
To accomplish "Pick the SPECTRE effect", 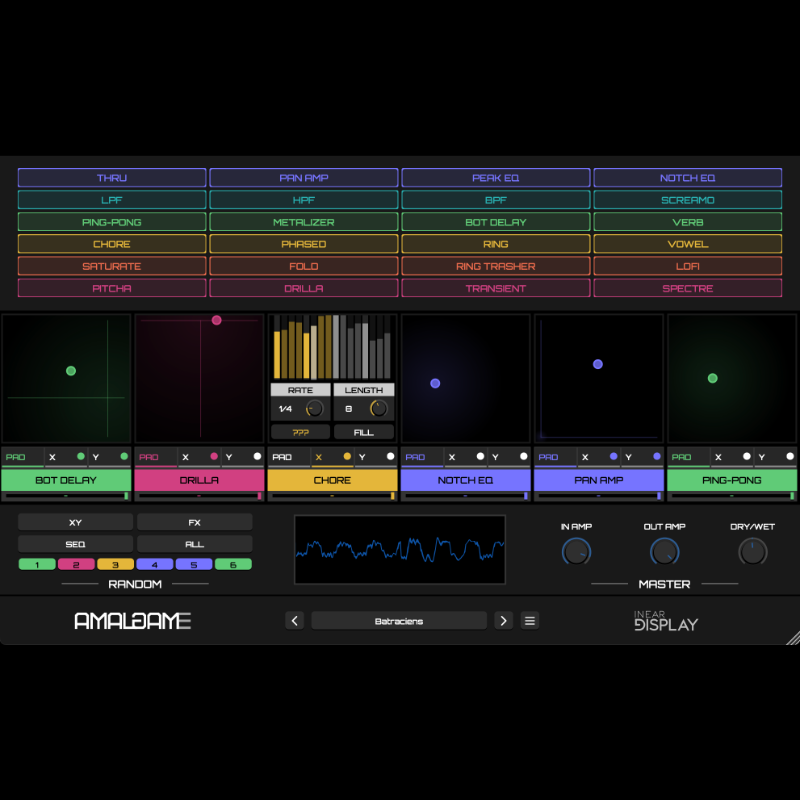I will [x=687, y=288].
